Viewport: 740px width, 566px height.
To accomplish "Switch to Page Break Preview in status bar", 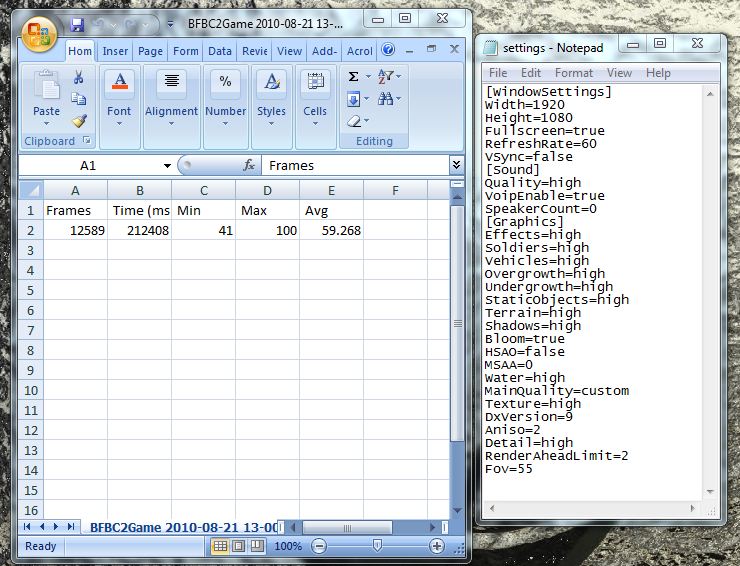I will pyautogui.click(x=257, y=546).
